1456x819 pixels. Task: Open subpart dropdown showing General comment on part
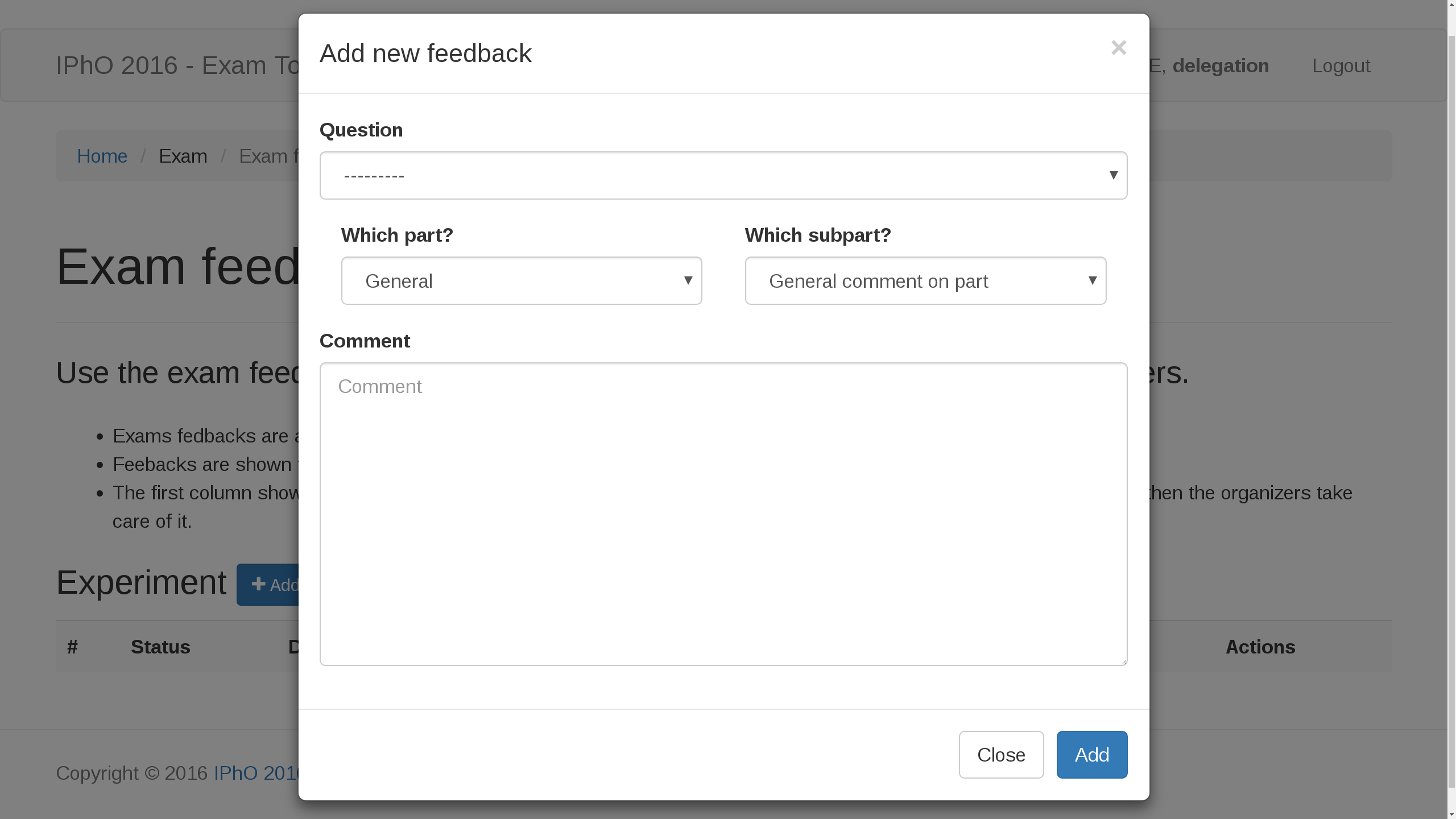coord(925,280)
